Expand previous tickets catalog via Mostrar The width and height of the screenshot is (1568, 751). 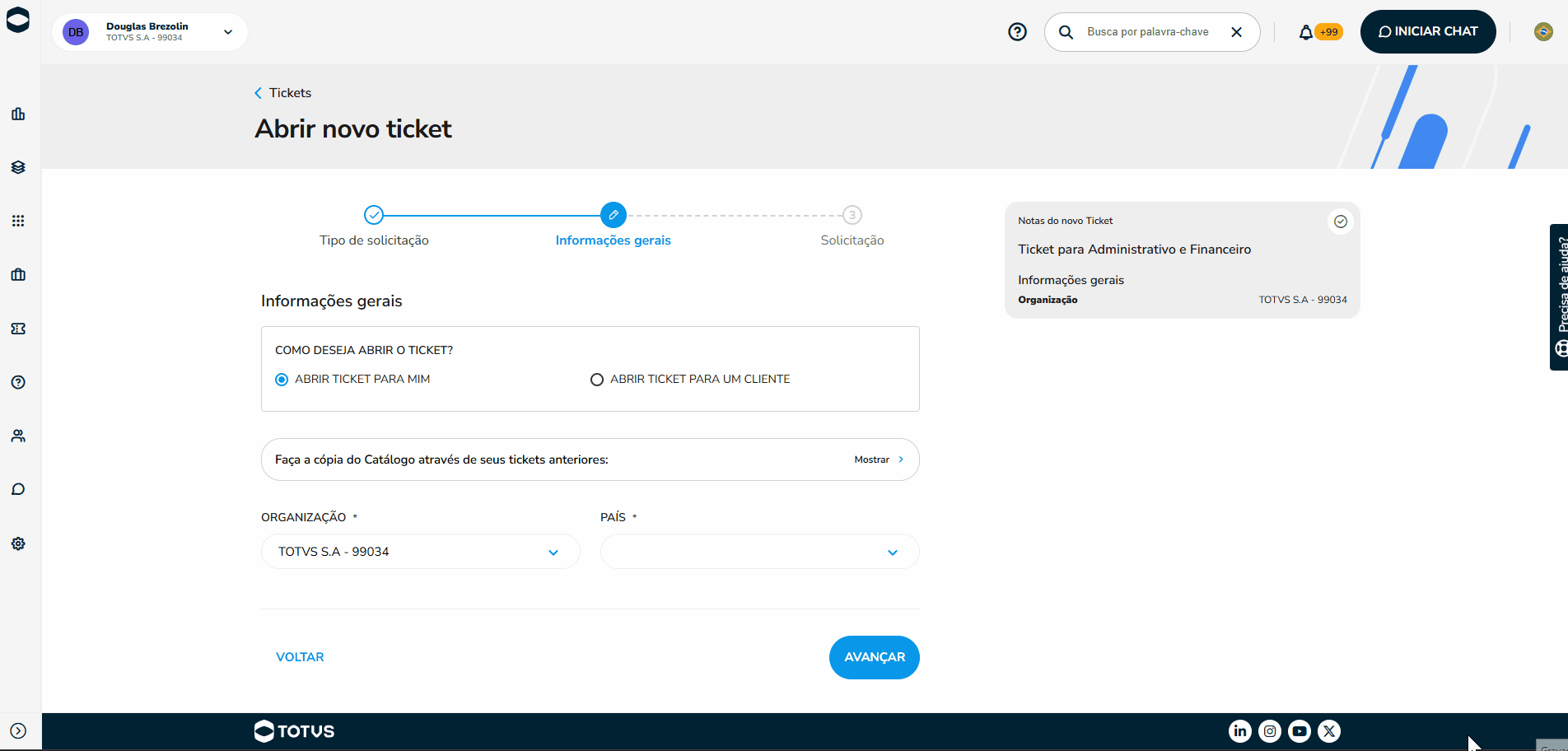[x=879, y=459]
